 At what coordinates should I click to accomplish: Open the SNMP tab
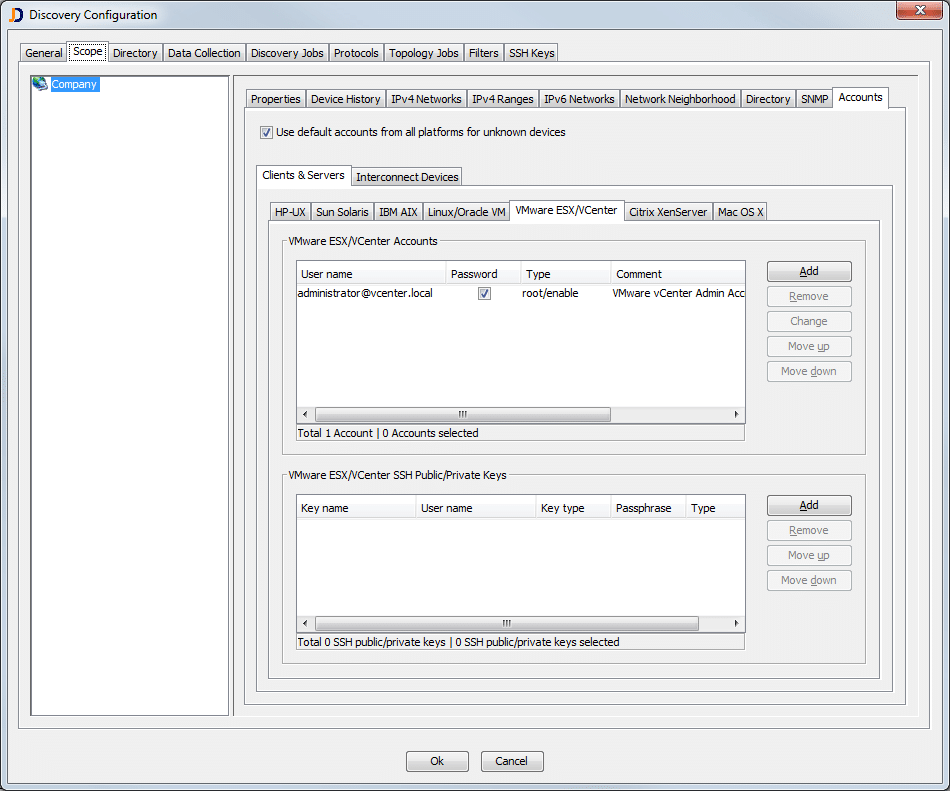point(813,99)
